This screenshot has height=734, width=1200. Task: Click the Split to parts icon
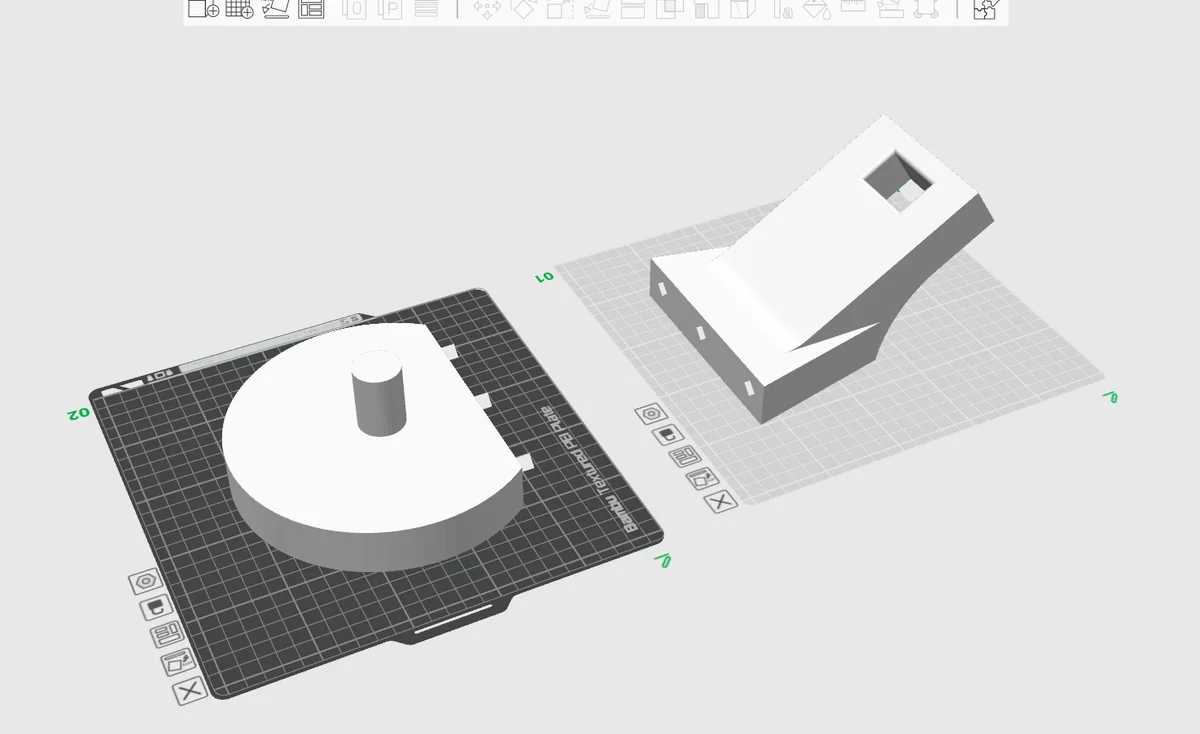(391, 9)
